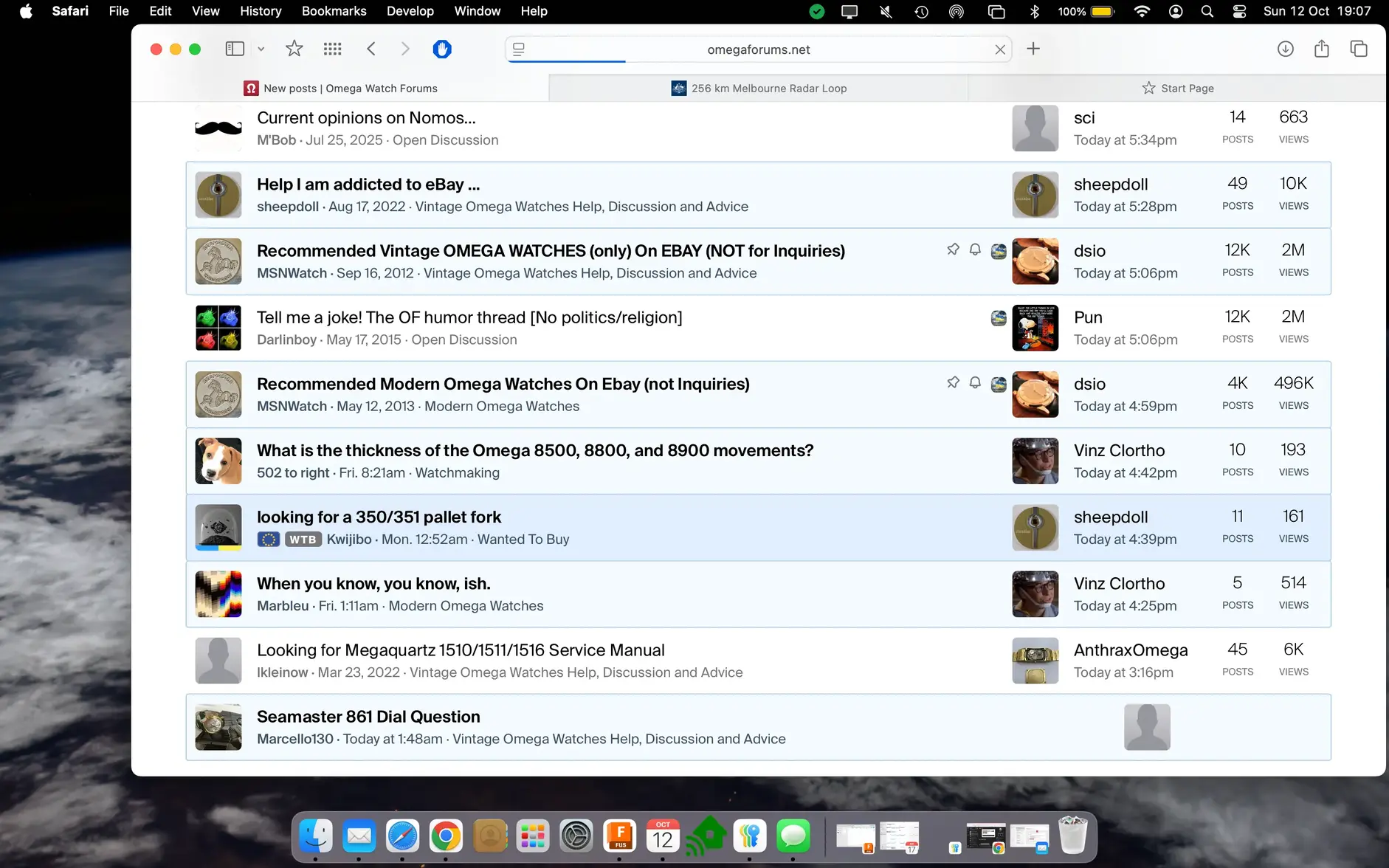Click the blue loading progress bar in address bar
The image size is (1389, 868).
565,62
